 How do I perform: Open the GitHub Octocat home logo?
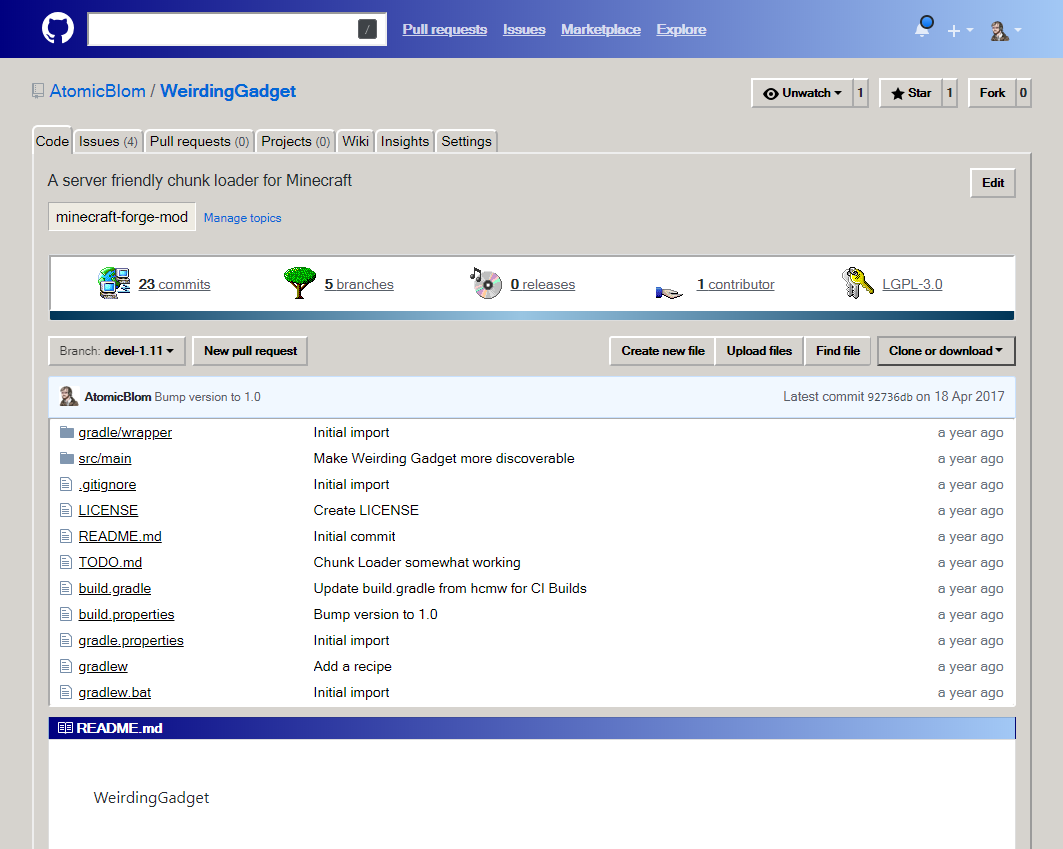tap(58, 29)
